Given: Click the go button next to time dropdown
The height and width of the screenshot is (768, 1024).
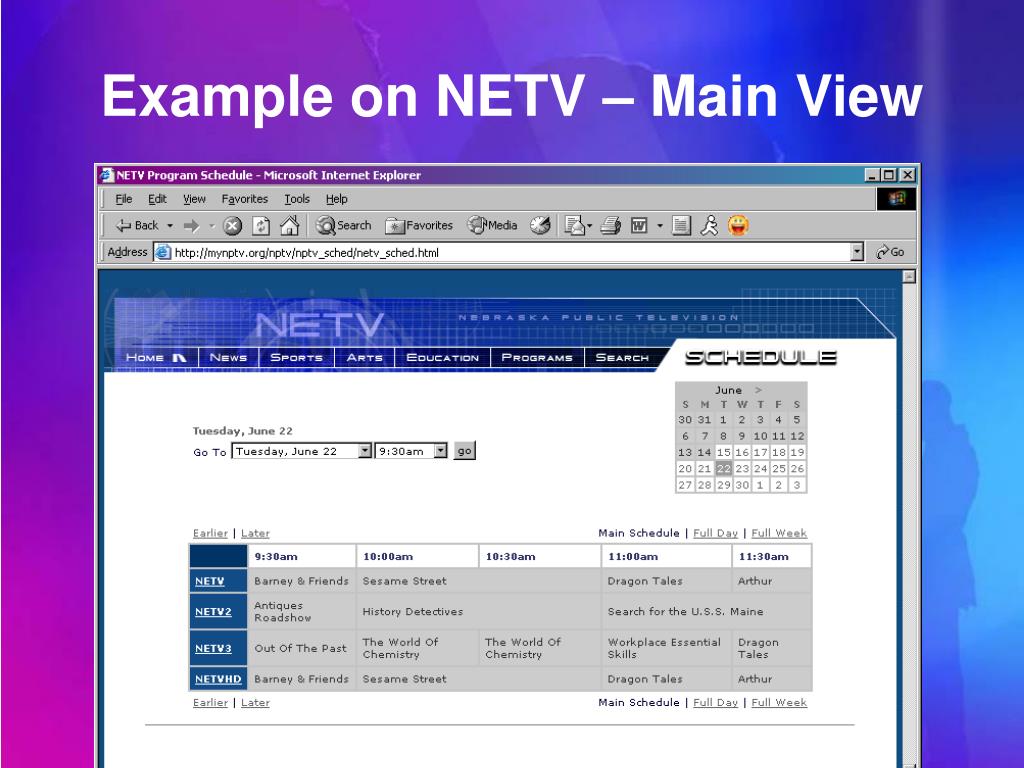Looking at the screenshot, I should (x=464, y=451).
